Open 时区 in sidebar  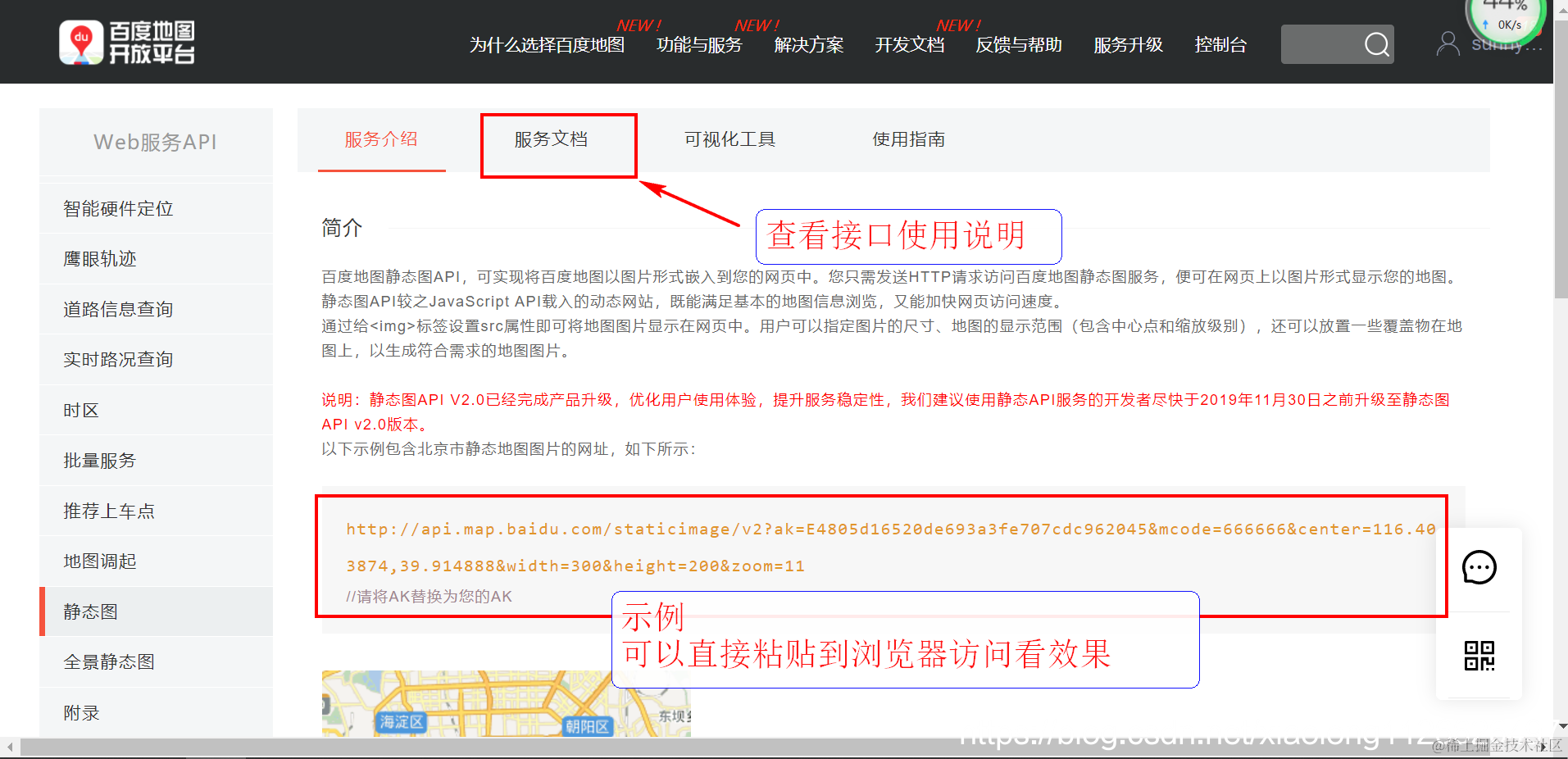(x=156, y=410)
